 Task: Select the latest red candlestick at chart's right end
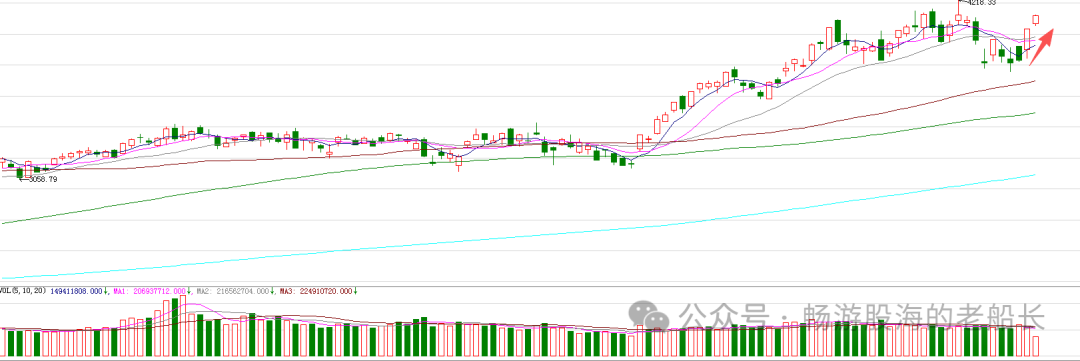click(x=1035, y=20)
